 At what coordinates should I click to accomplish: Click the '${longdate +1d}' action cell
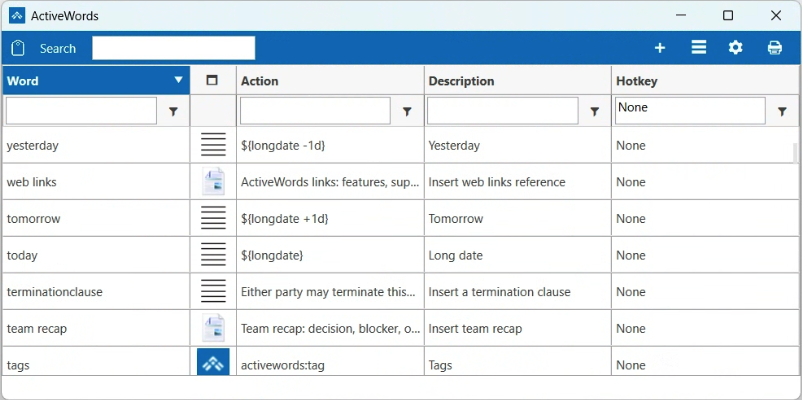[x=330, y=218]
